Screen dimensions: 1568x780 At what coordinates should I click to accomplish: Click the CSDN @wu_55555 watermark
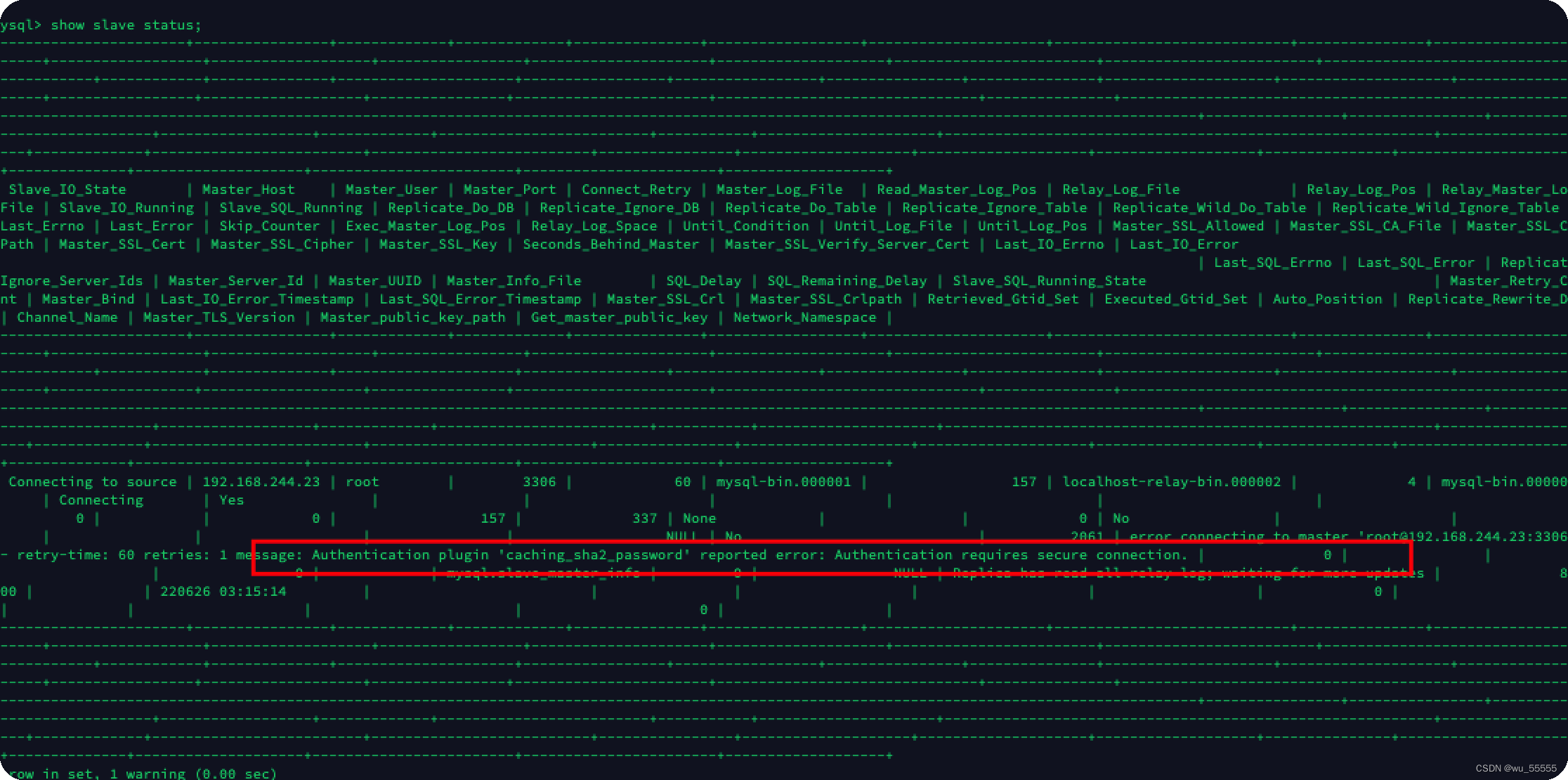tap(1516, 769)
